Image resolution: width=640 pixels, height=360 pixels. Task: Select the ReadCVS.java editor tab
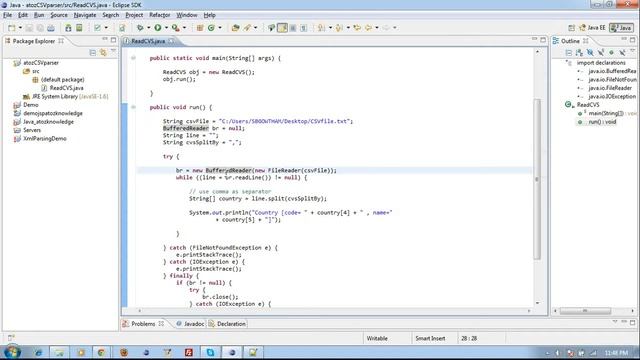pos(148,41)
